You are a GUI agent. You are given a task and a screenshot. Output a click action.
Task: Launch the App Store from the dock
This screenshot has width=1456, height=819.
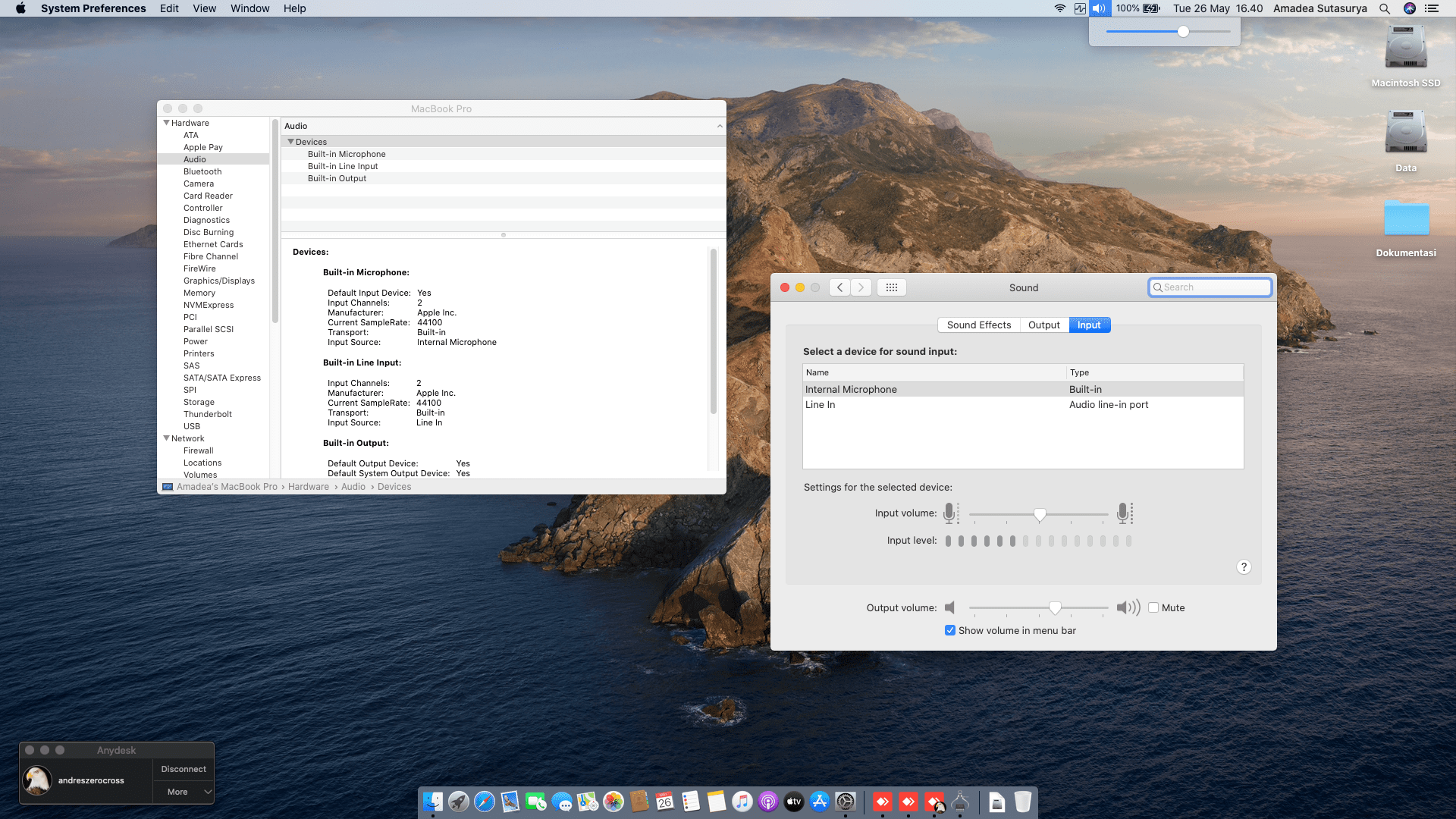(x=820, y=802)
